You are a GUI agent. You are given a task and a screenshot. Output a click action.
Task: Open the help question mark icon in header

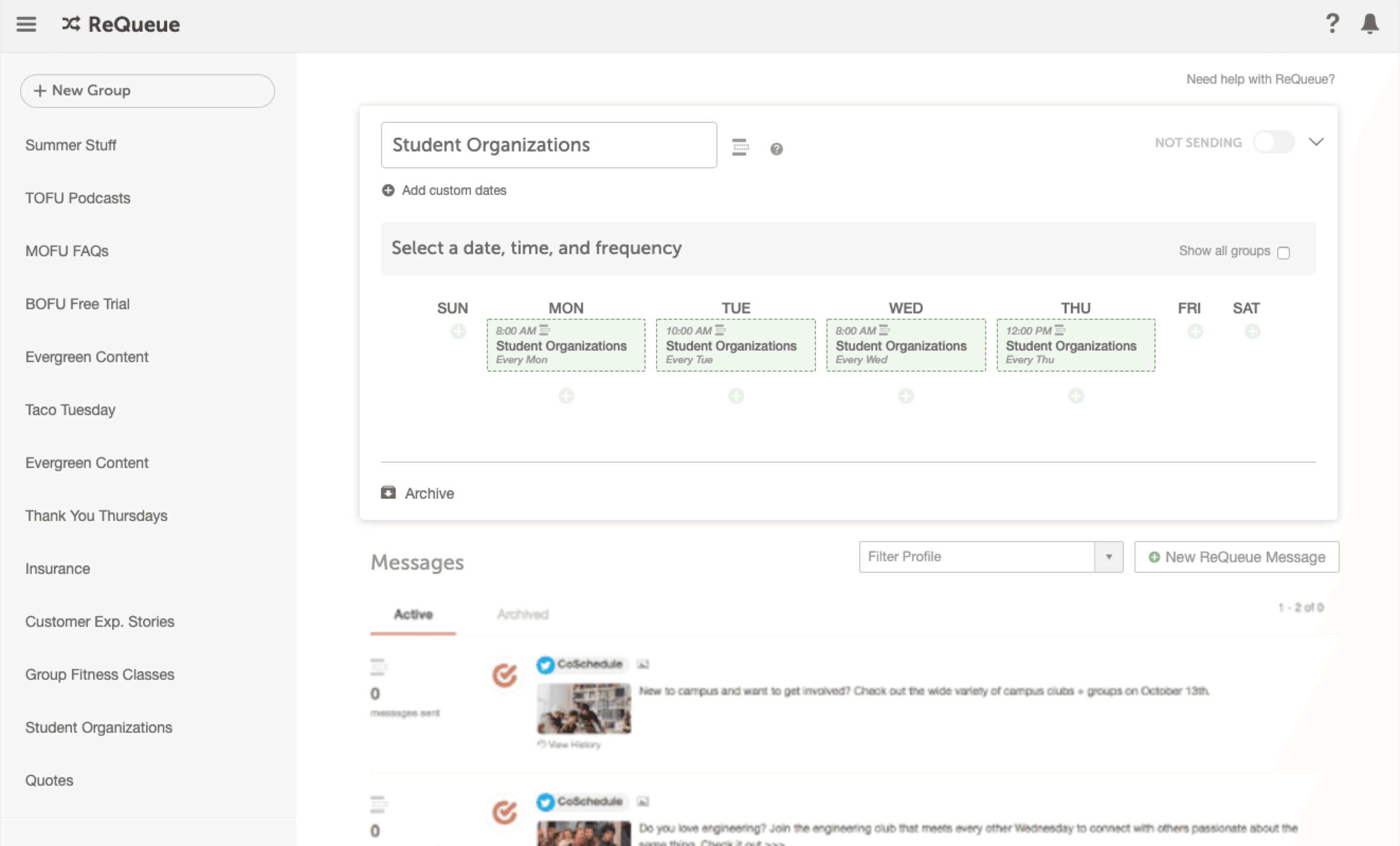click(x=1332, y=24)
